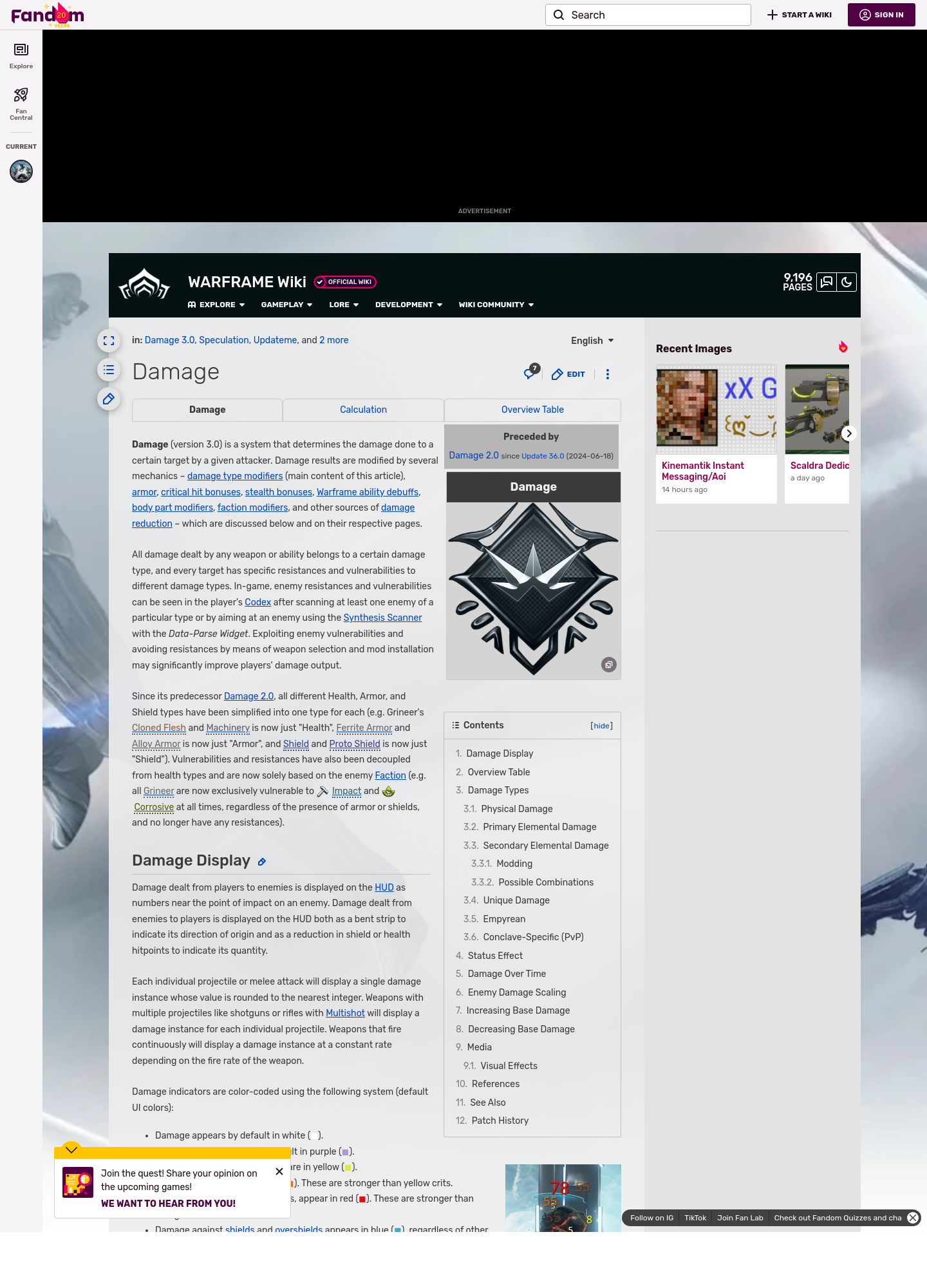This screenshot has height=1288, width=927.
Task: Show next Recent Images slide
Action: [x=849, y=433]
